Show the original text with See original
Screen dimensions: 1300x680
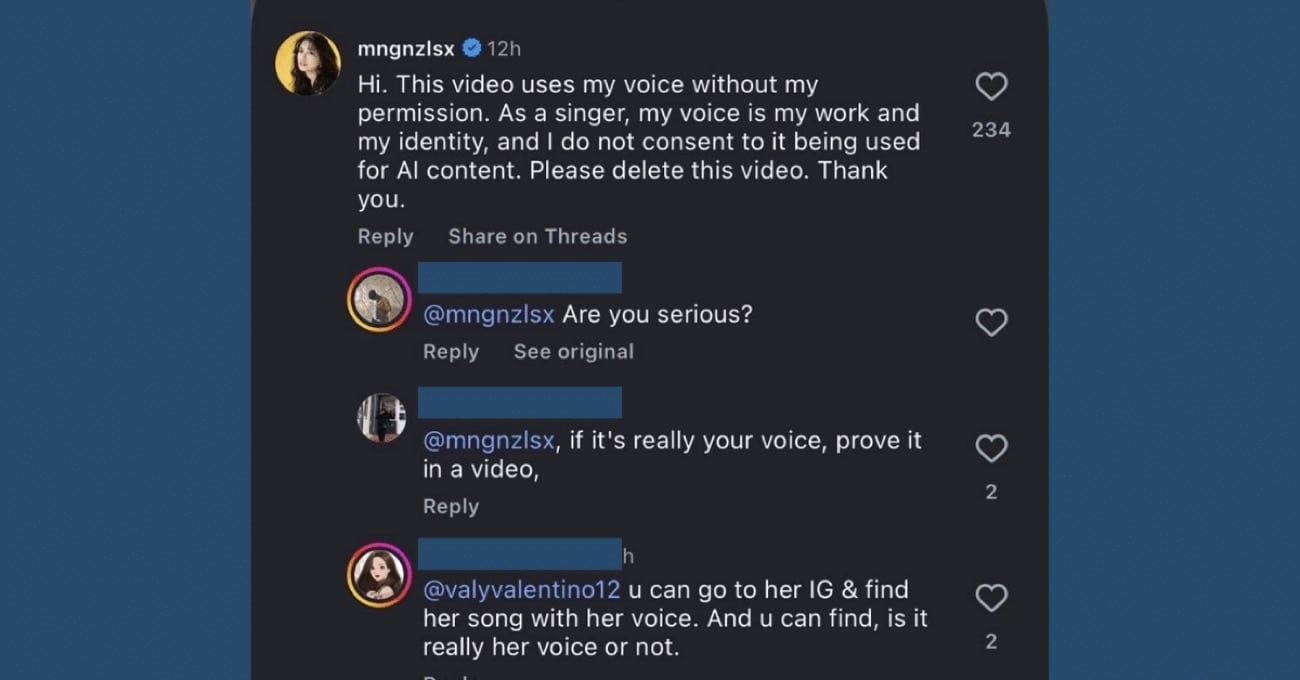[x=574, y=351]
